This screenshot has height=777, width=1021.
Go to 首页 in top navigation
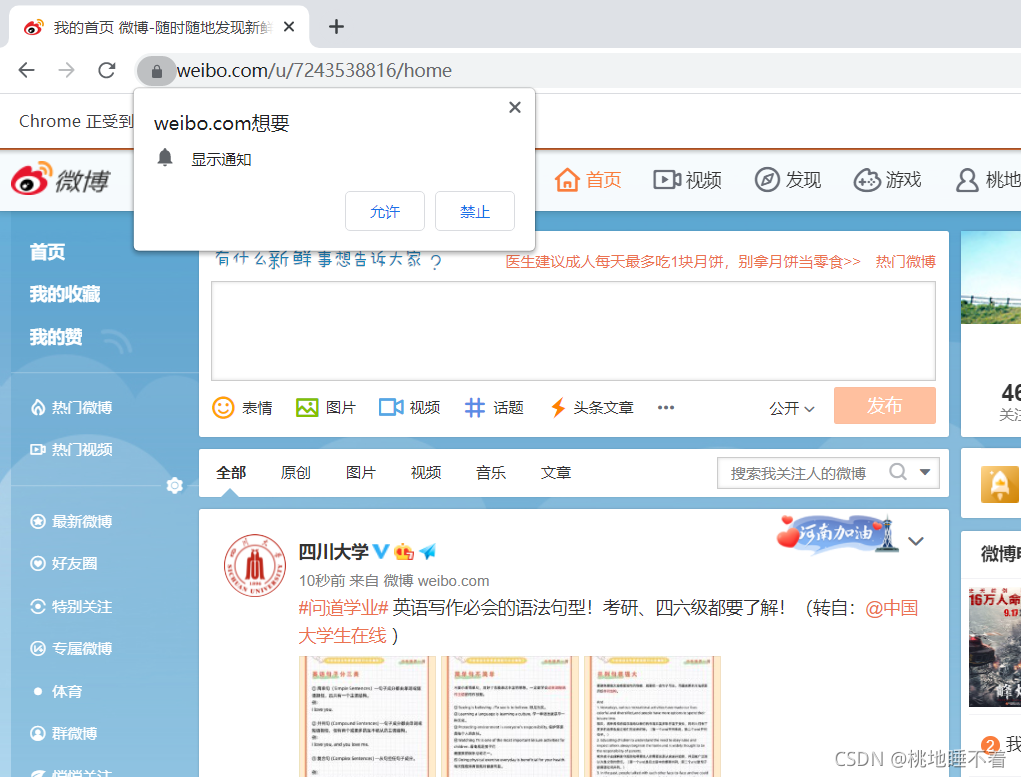click(588, 180)
